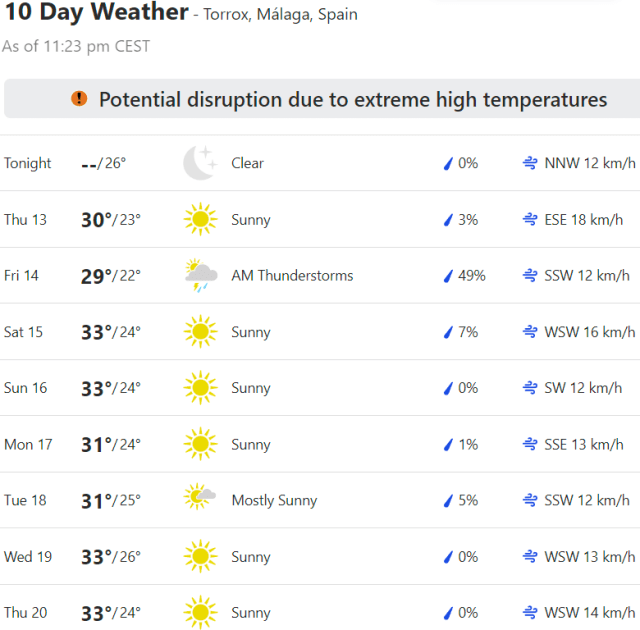Expand Wed 19 forecast row

(320, 556)
